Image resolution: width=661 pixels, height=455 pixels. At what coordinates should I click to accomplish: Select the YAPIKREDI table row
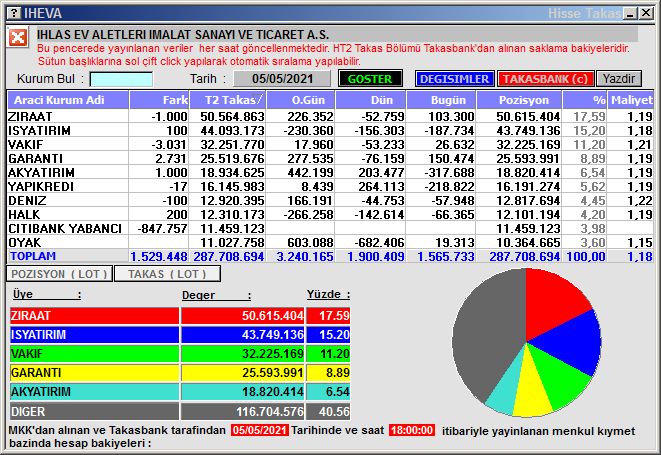330,186
